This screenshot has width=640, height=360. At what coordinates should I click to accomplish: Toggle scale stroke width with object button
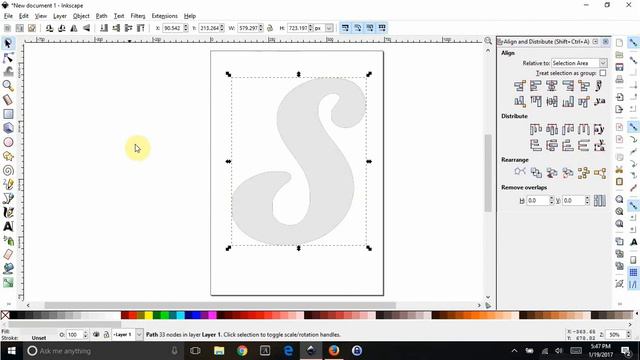[345, 28]
